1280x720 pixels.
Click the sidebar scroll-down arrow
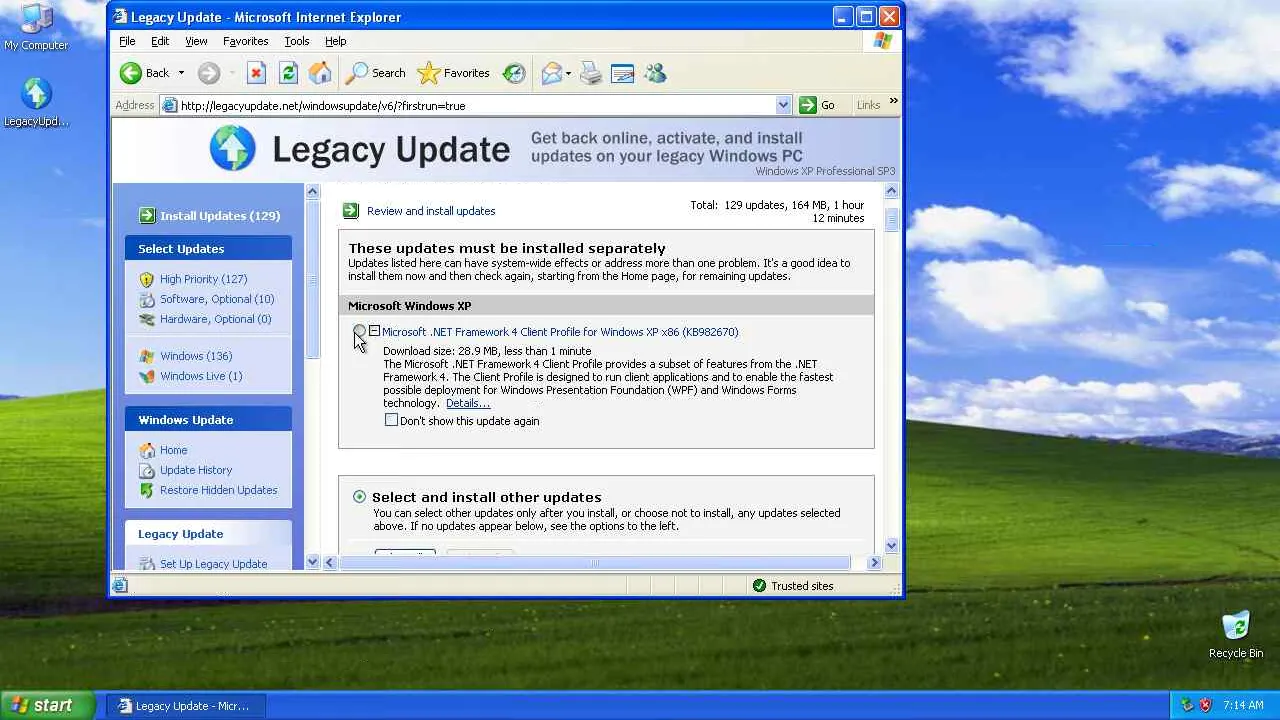tap(312, 563)
